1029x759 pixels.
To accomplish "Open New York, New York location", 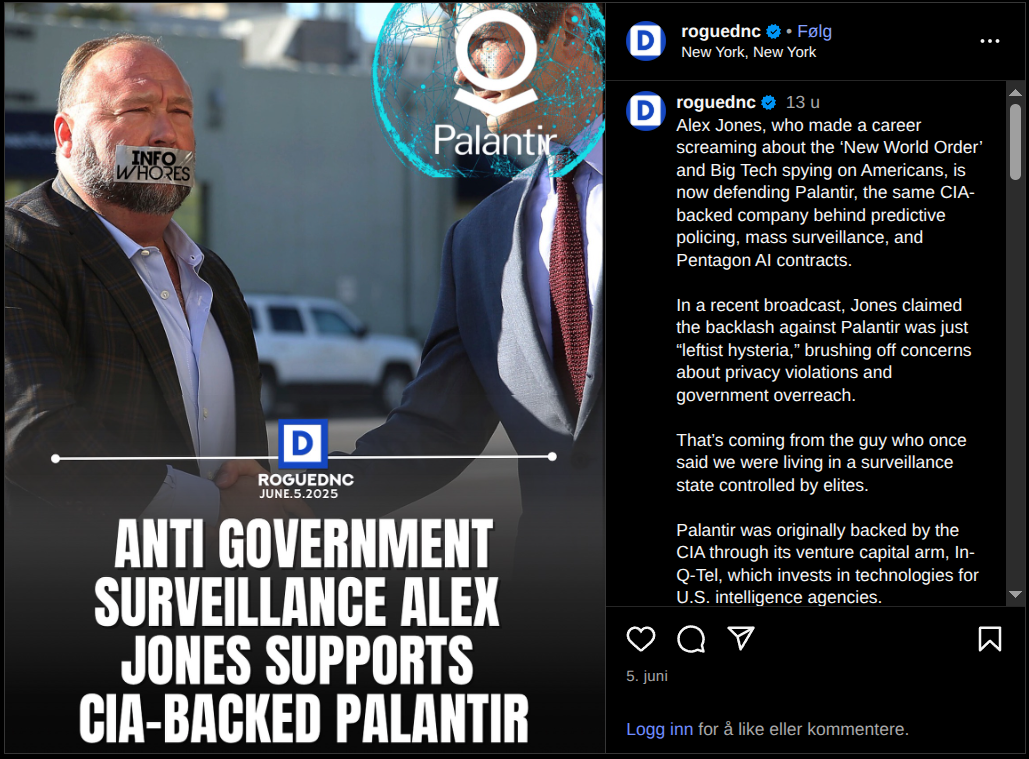I will coord(748,52).
